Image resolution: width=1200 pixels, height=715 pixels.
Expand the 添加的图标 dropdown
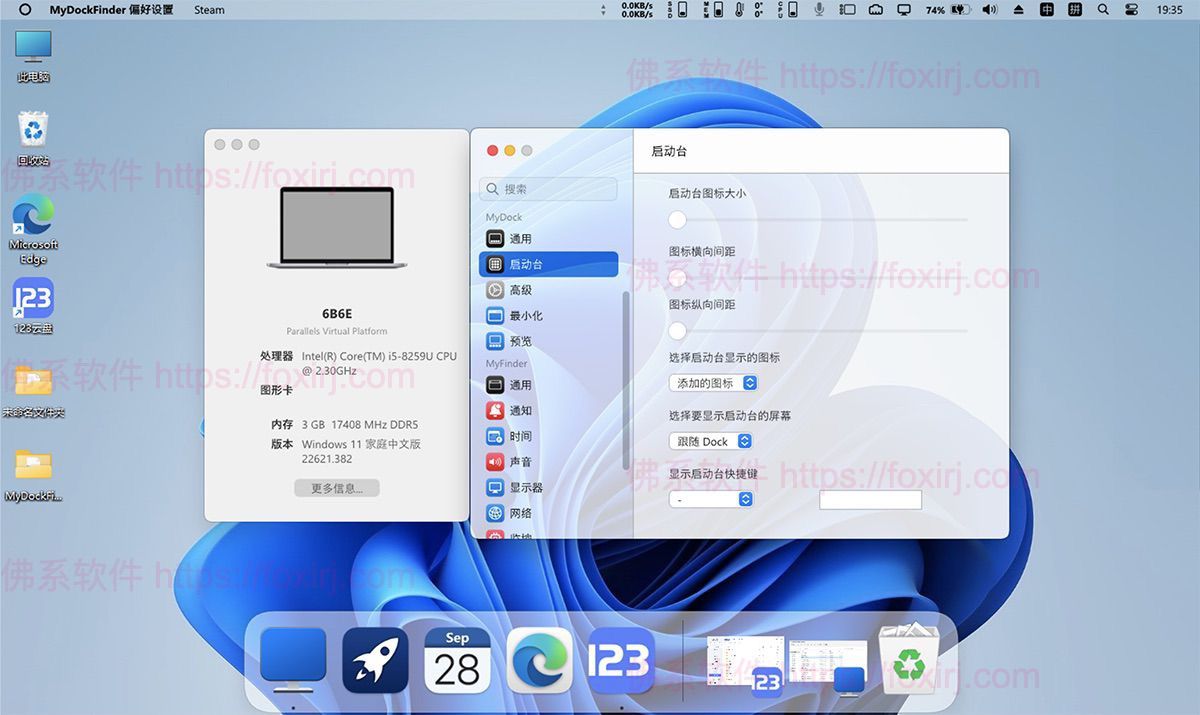tap(713, 383)
